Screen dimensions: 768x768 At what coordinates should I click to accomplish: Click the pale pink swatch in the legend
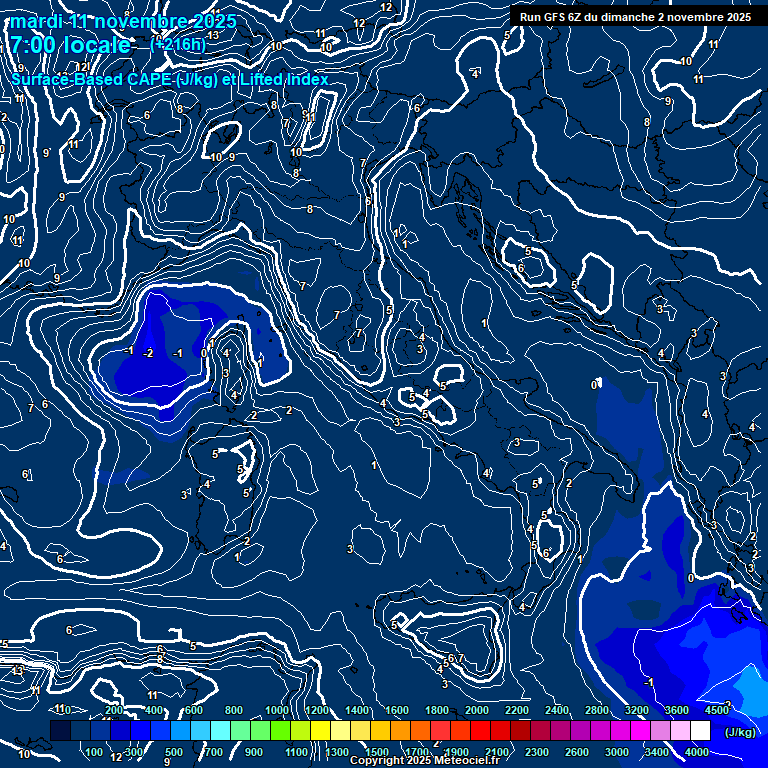click(x=680, y=730)
